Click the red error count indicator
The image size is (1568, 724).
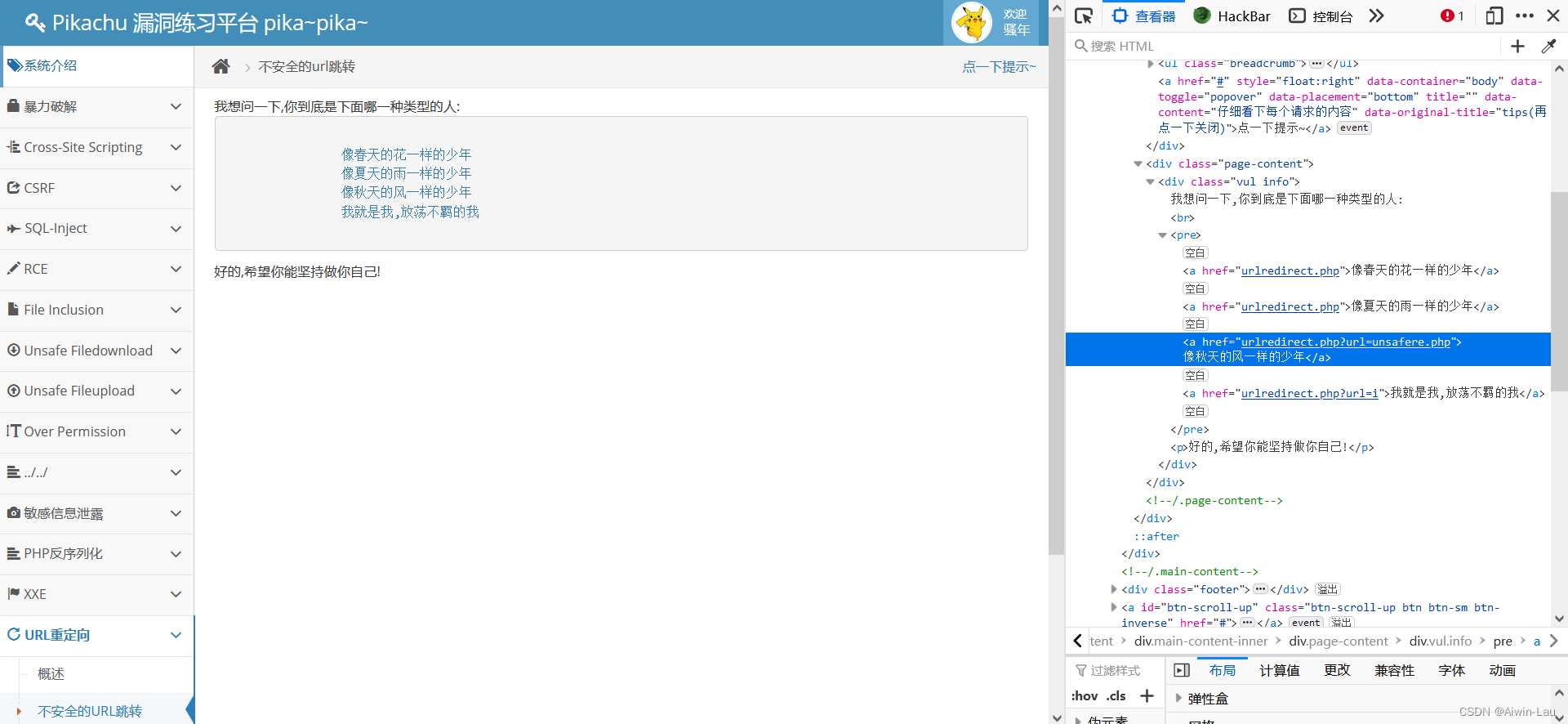tap(1451, 16)
